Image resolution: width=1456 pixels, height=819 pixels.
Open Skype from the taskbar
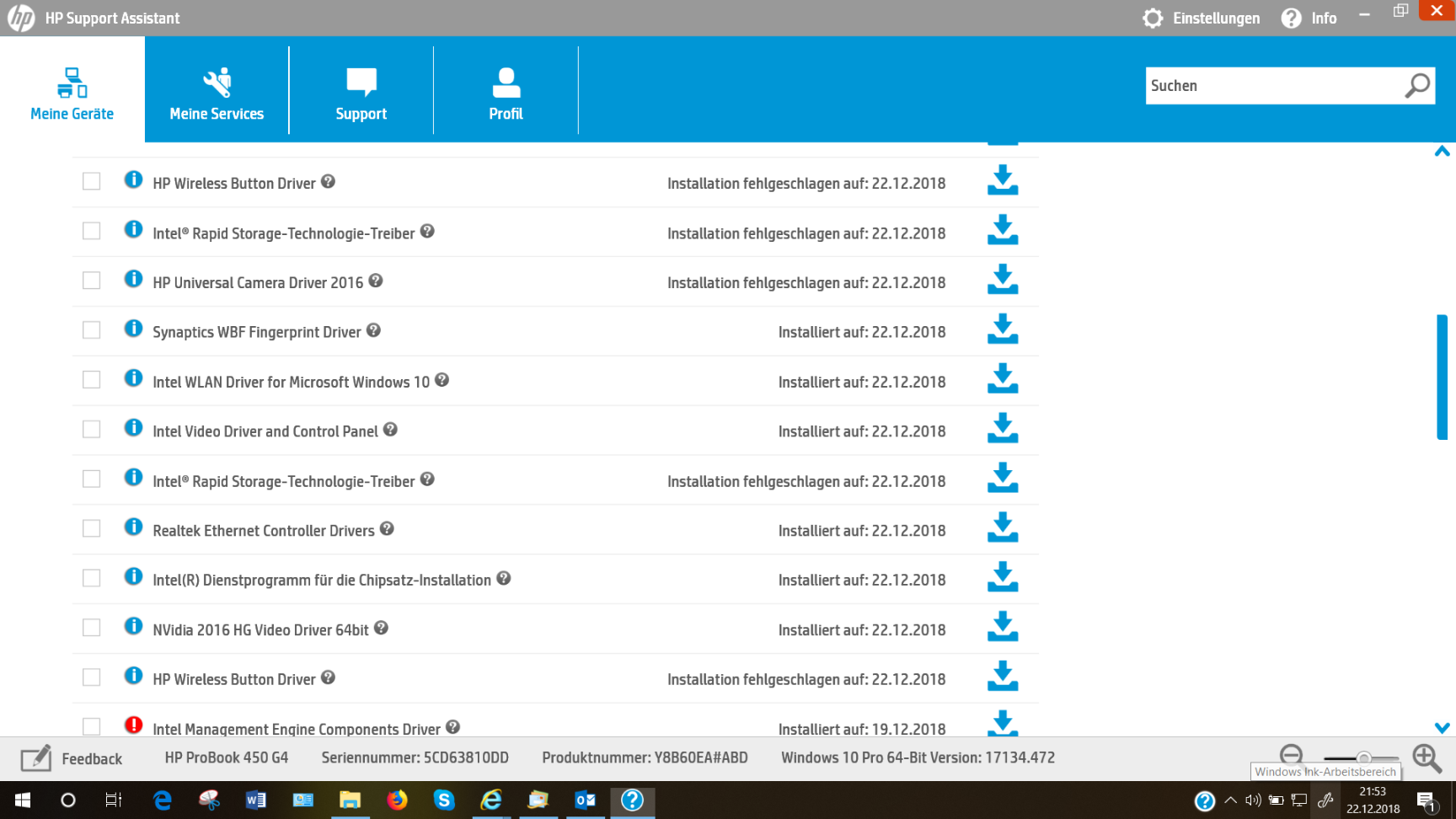(x=444, y=800)
